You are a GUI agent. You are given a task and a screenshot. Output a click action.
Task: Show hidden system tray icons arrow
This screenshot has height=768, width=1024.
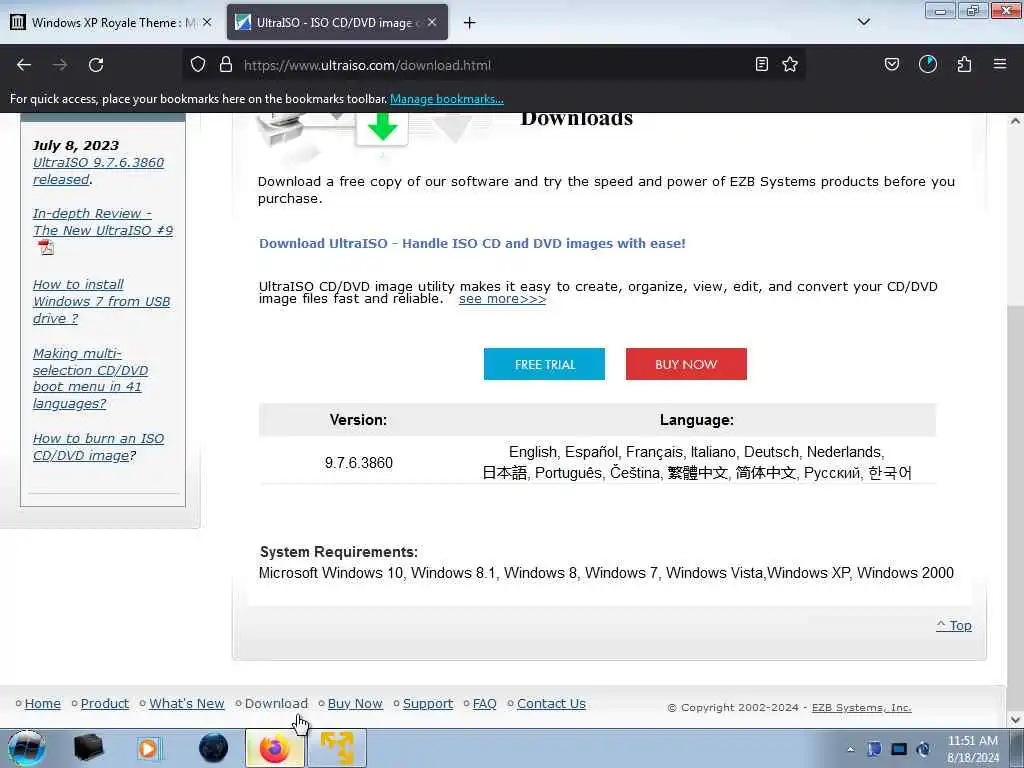click(850, 749)
